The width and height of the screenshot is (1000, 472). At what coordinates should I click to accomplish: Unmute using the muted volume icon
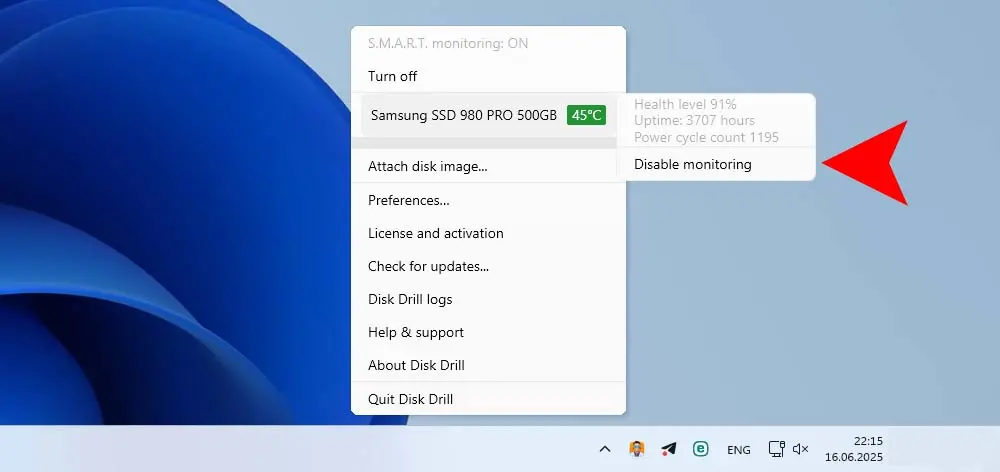[x=800, y=449]
